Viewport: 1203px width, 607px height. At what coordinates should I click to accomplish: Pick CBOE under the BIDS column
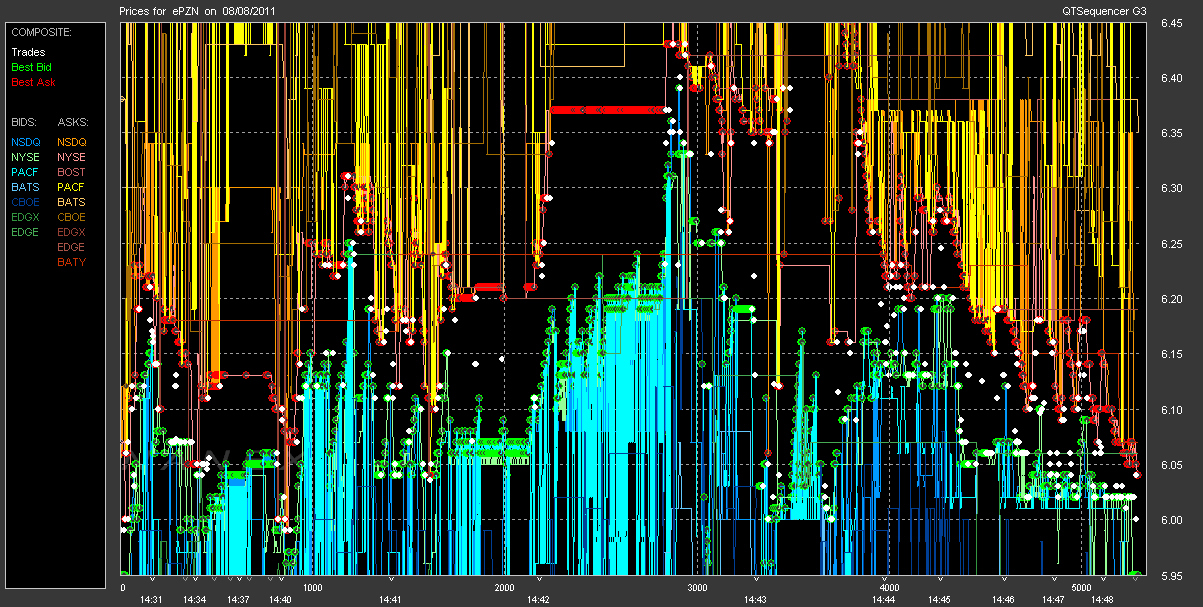coord(26,202)
